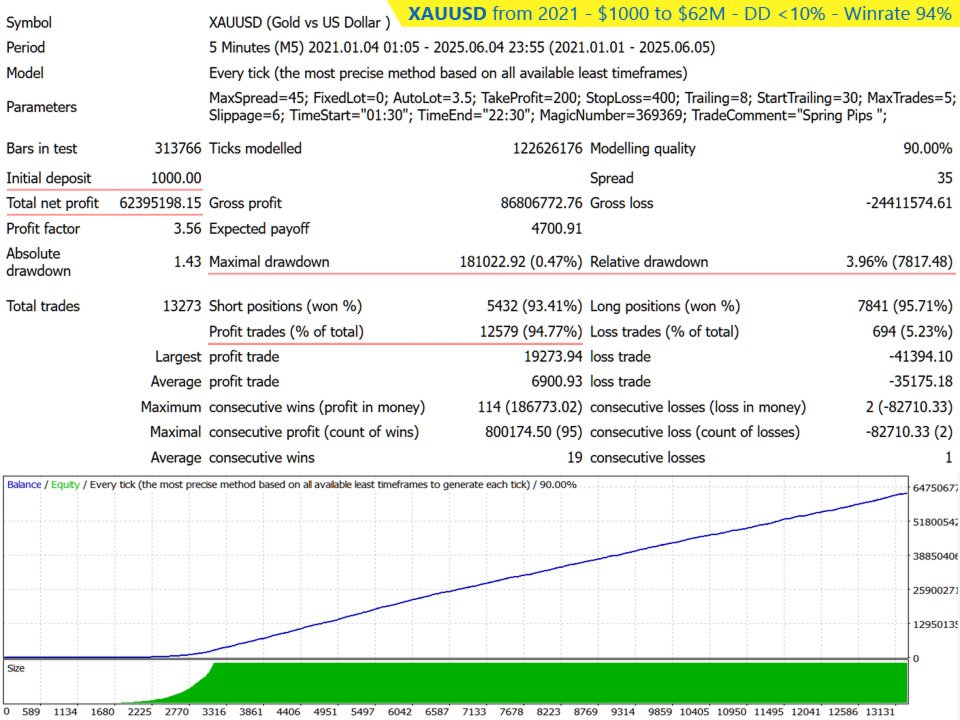960x720 pixels.
Task: Select the Parameters text with MaxSpread=45
Action: (582, 107)
